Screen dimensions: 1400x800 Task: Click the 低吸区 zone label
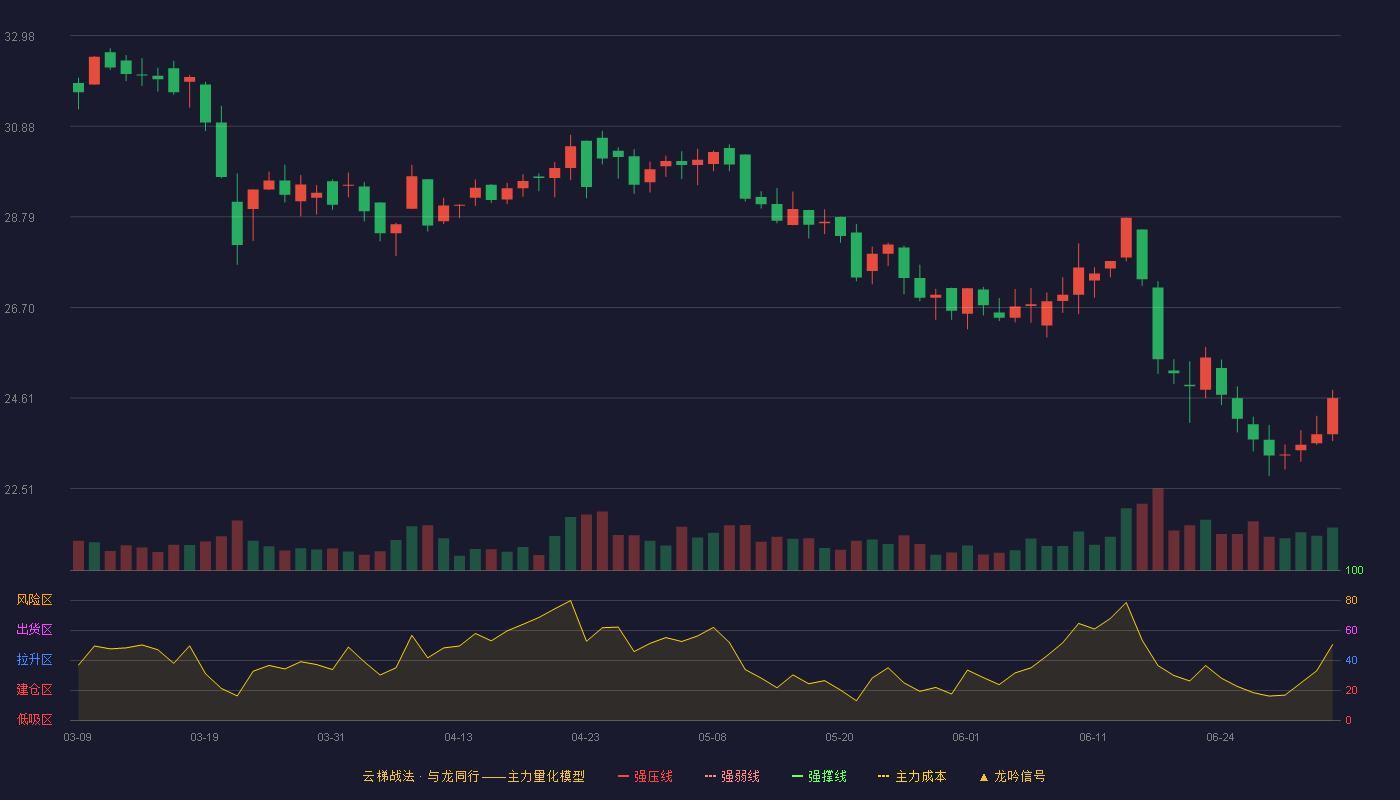34,720
